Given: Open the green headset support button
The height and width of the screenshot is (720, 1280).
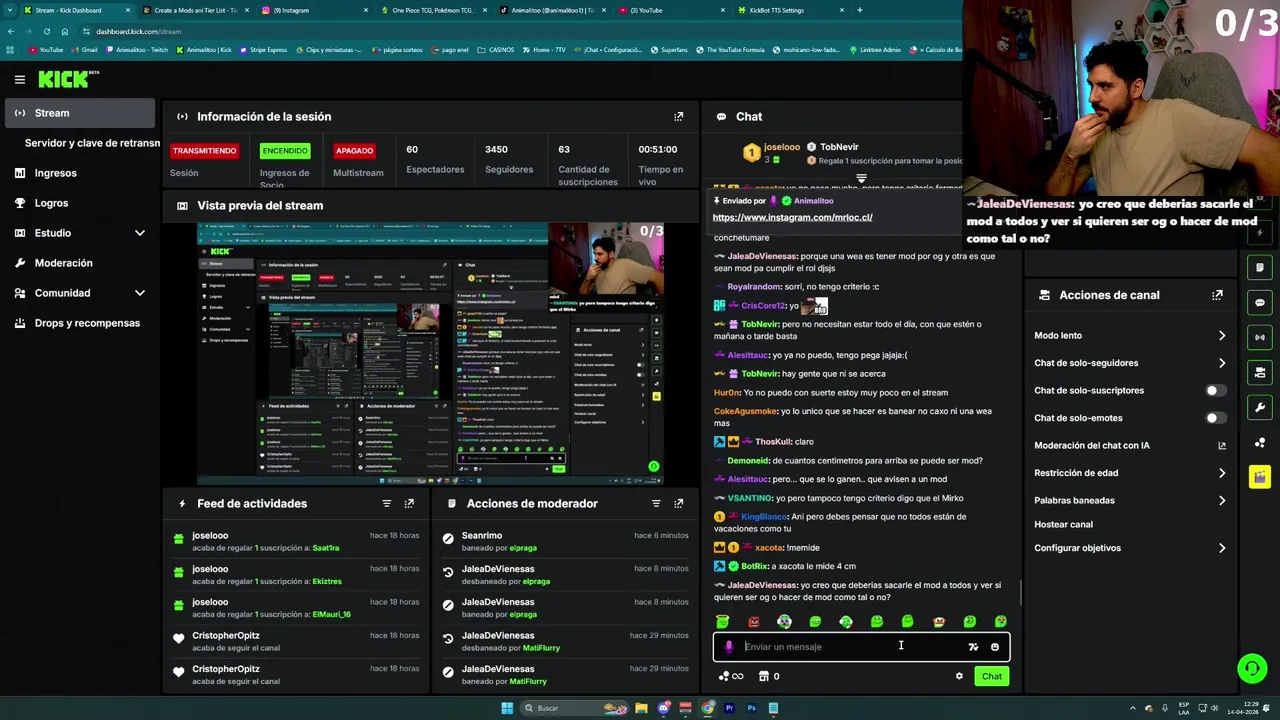Looking at the screenshot, I should pos(1251,667).
